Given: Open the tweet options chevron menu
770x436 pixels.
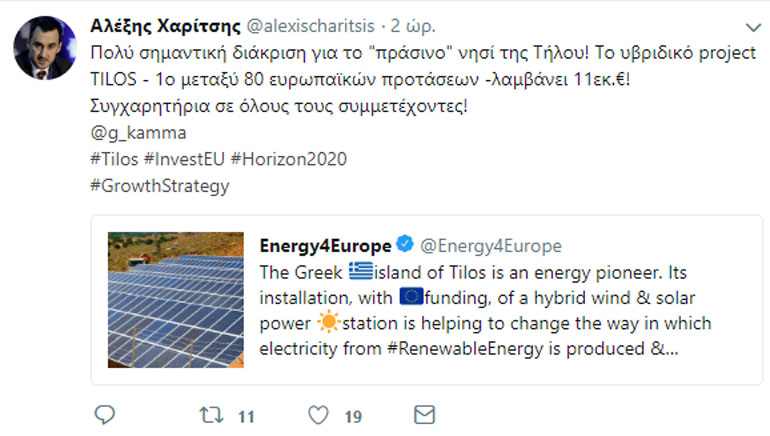Looking at the screenshot, I should click(753, 25).
